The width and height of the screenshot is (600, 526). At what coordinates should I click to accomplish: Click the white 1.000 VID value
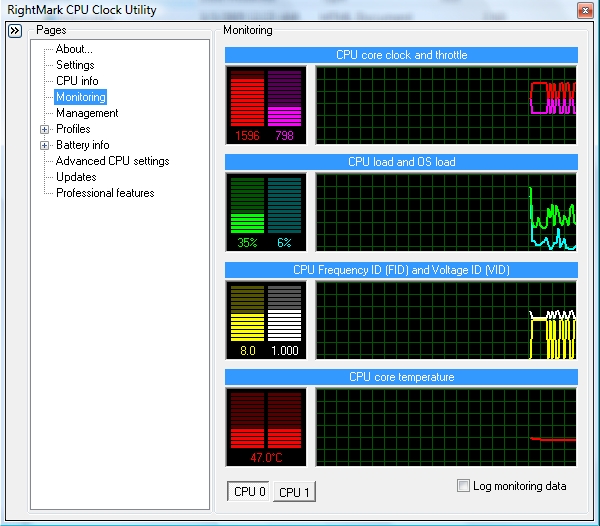point(285,350)
